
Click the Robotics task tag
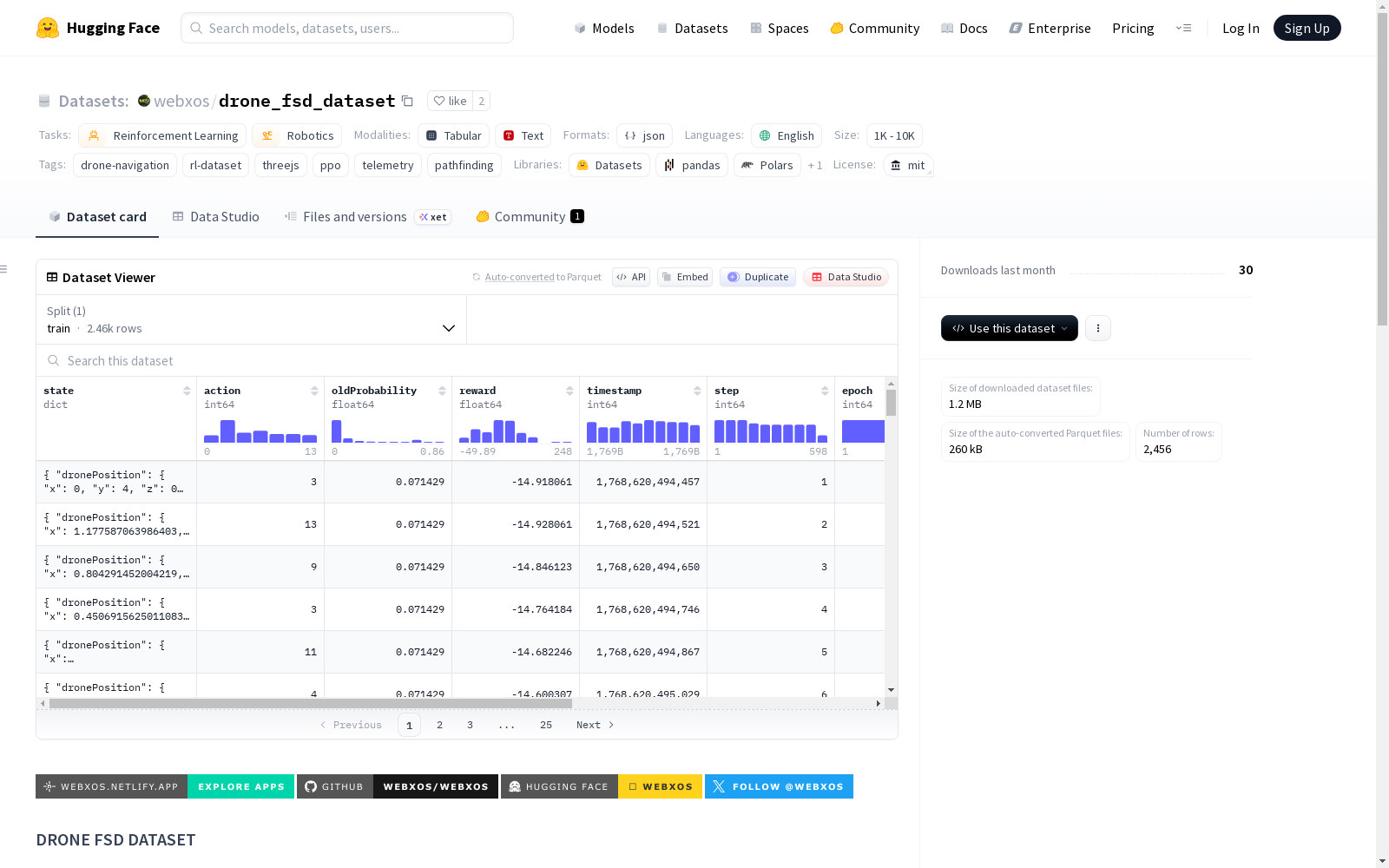click(x=297, y=135)
